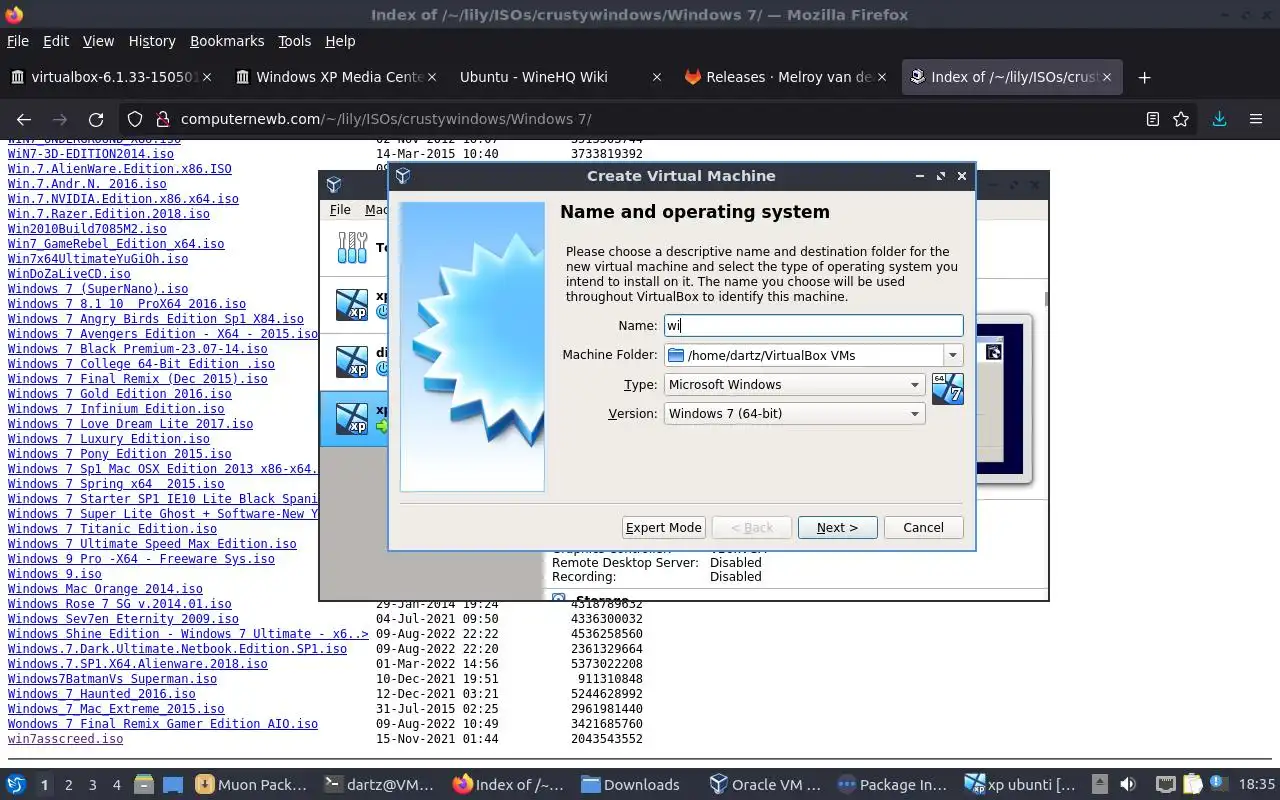Open Firefox Help menu
This screenshot has width=1280, height=800.
(x=340, y=41)
